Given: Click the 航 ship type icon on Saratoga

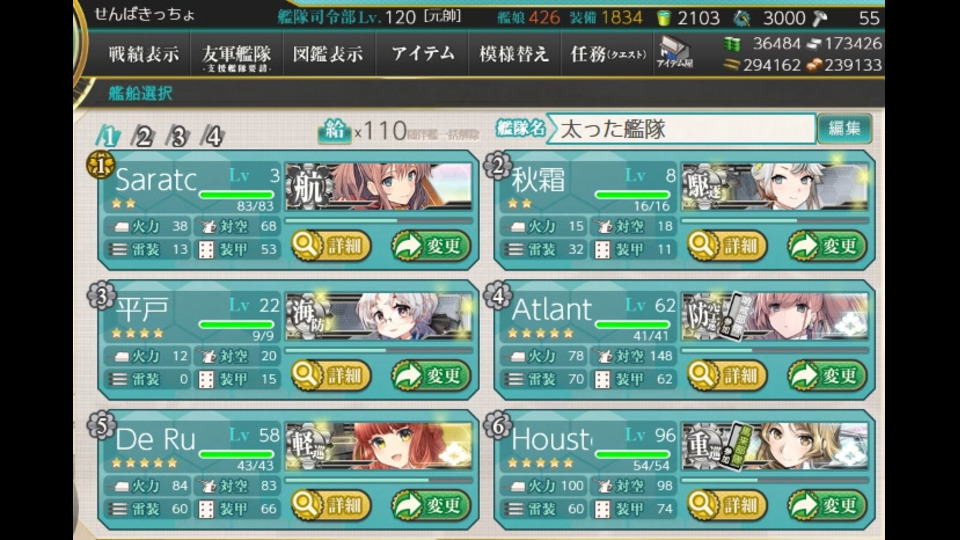Looking at the screenshot, I should (308, 186).
